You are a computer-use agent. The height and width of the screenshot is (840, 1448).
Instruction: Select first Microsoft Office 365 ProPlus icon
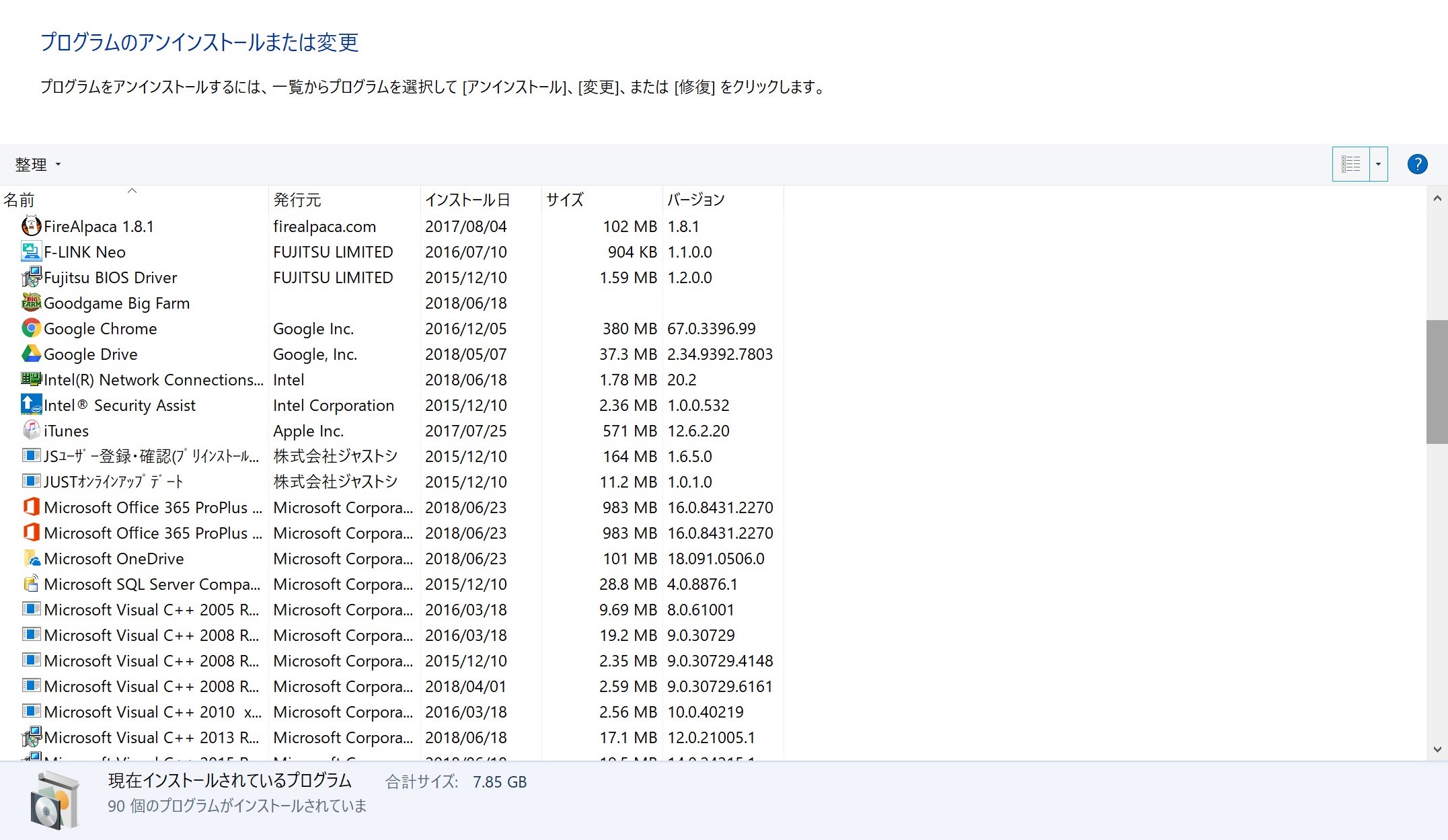31,507
